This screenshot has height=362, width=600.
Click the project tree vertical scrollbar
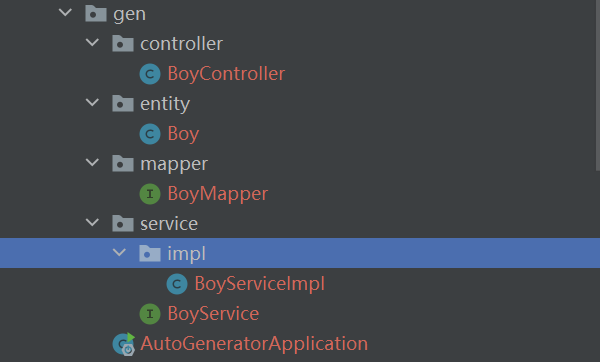pyautogui.click(x=598, y=85)
